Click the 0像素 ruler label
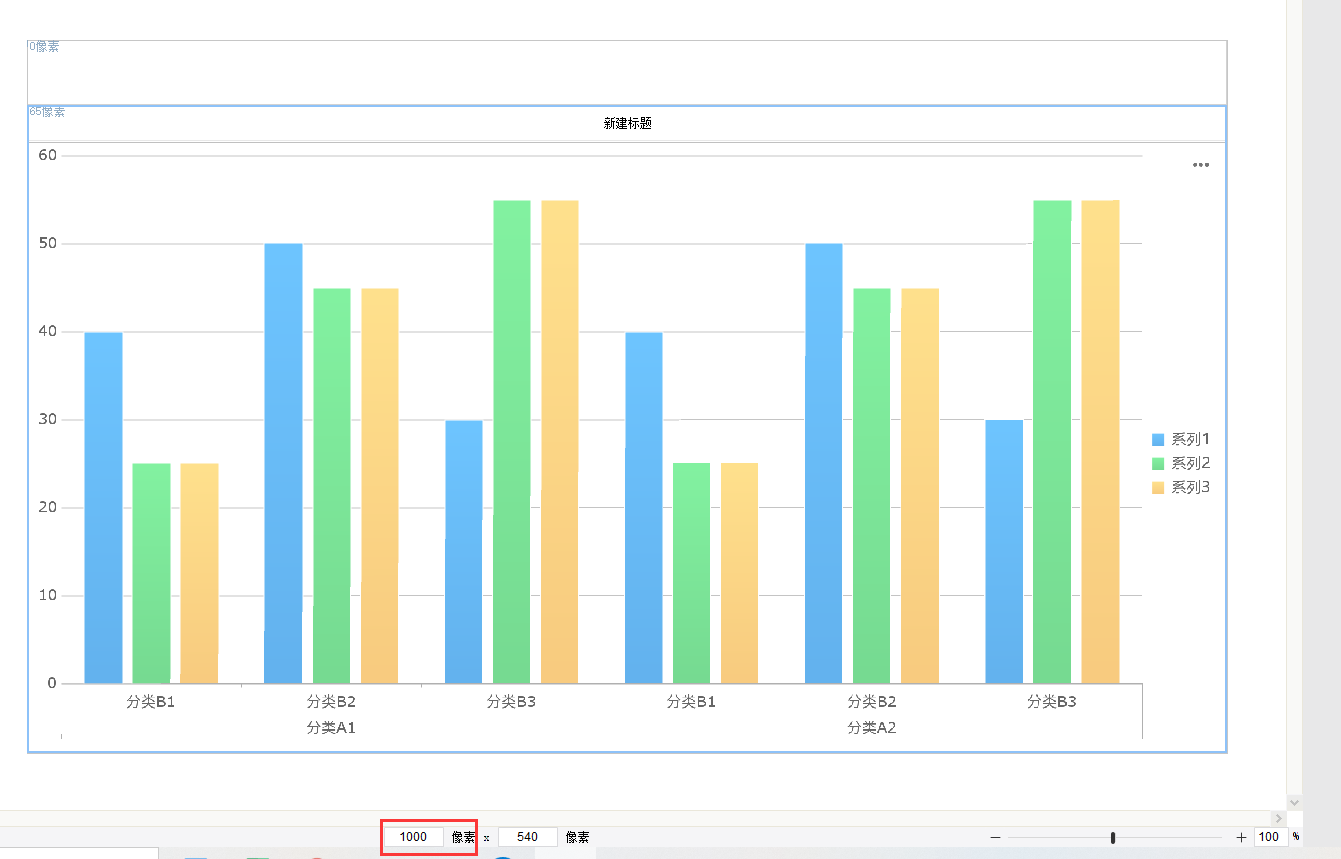The width and height of the screenshot is (1341, 859). pos(44,47)
